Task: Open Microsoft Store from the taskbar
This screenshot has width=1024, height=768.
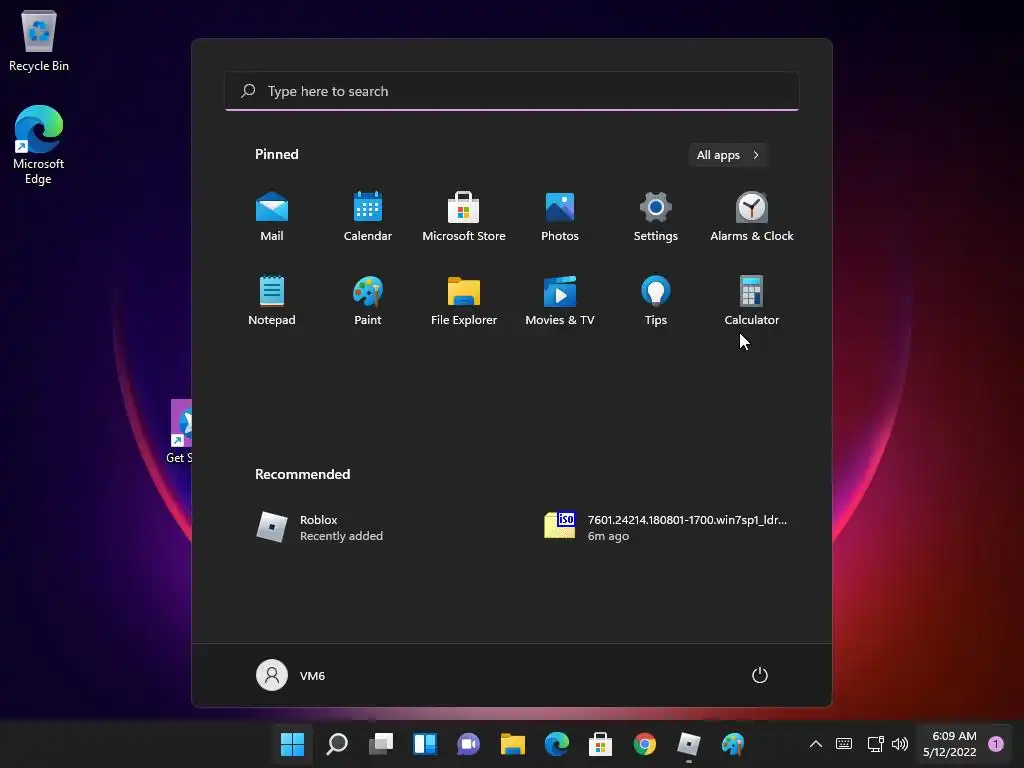Action: click(x=600, y=744)
